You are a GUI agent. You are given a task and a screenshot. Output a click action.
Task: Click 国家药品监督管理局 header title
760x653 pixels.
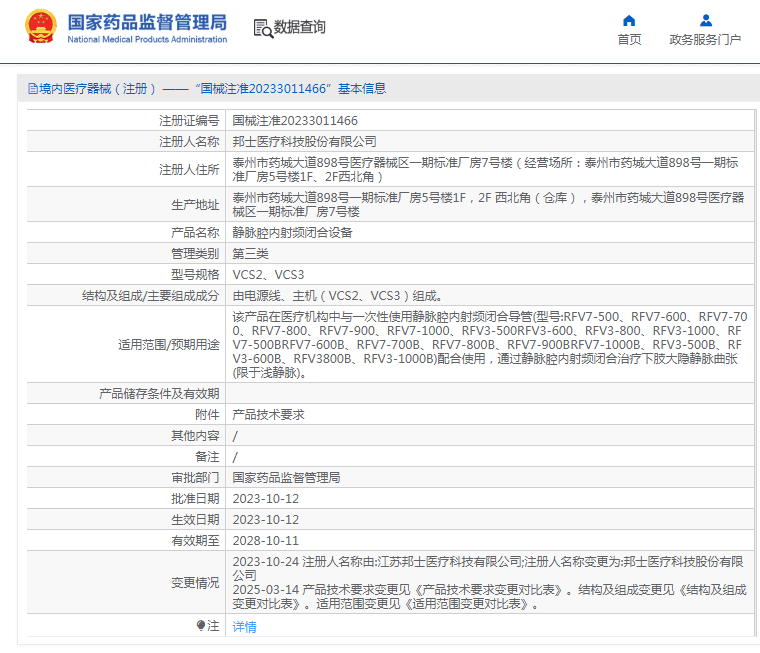pyautogui.click(x=147, y=22)
